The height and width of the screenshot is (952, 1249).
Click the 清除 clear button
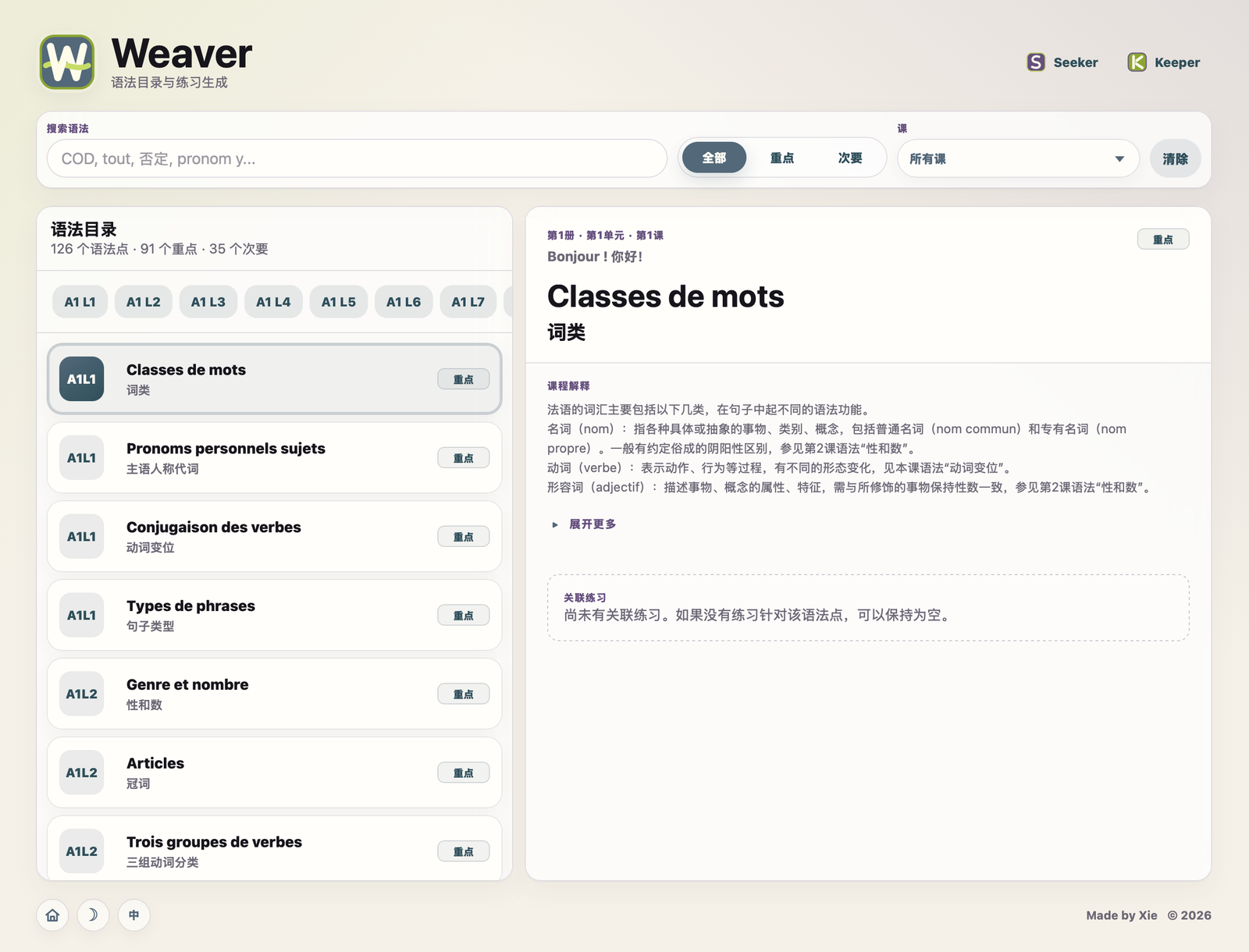[x=1175, y=158]
